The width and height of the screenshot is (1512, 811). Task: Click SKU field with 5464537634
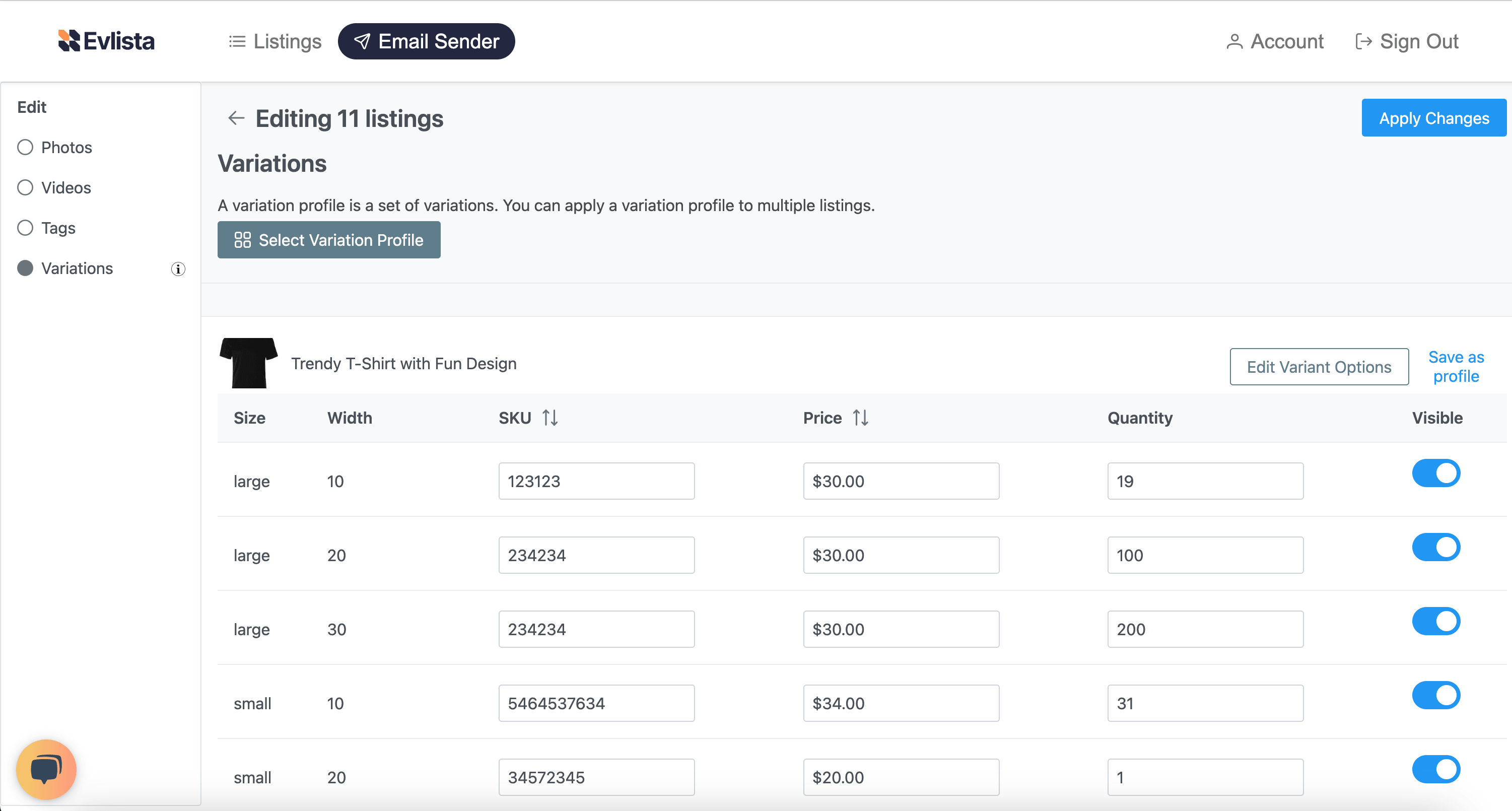click(x=596, y=703)
